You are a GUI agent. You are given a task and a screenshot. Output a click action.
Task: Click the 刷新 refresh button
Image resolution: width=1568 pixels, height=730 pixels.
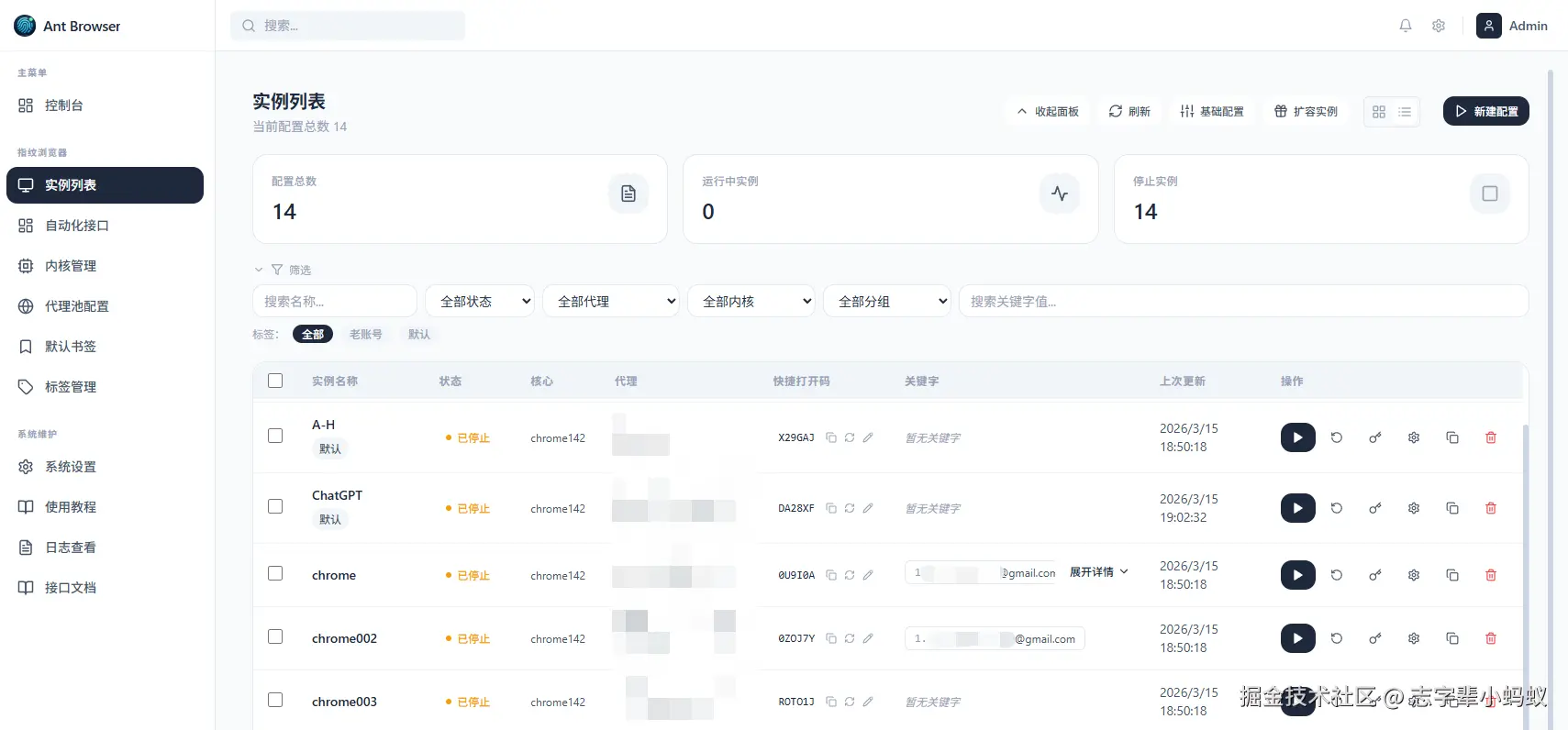pyautogui.click(x=1129, y=112)
